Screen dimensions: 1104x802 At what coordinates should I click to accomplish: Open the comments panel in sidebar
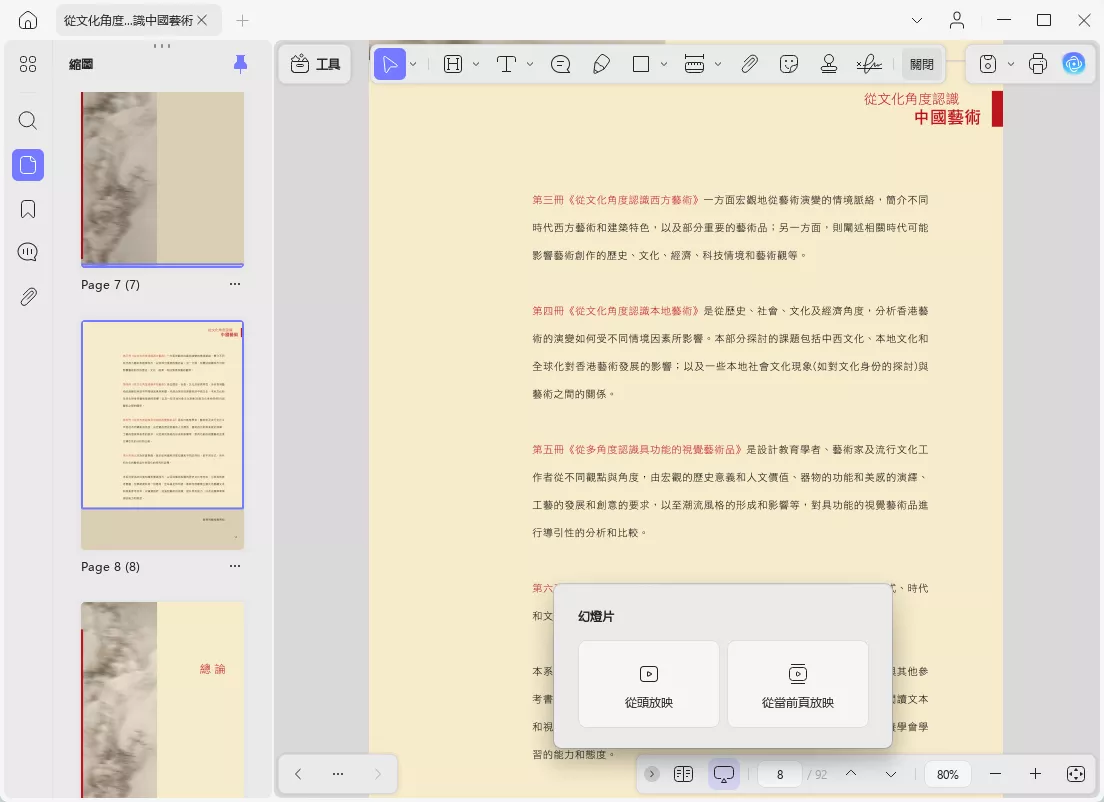(27, 252)
